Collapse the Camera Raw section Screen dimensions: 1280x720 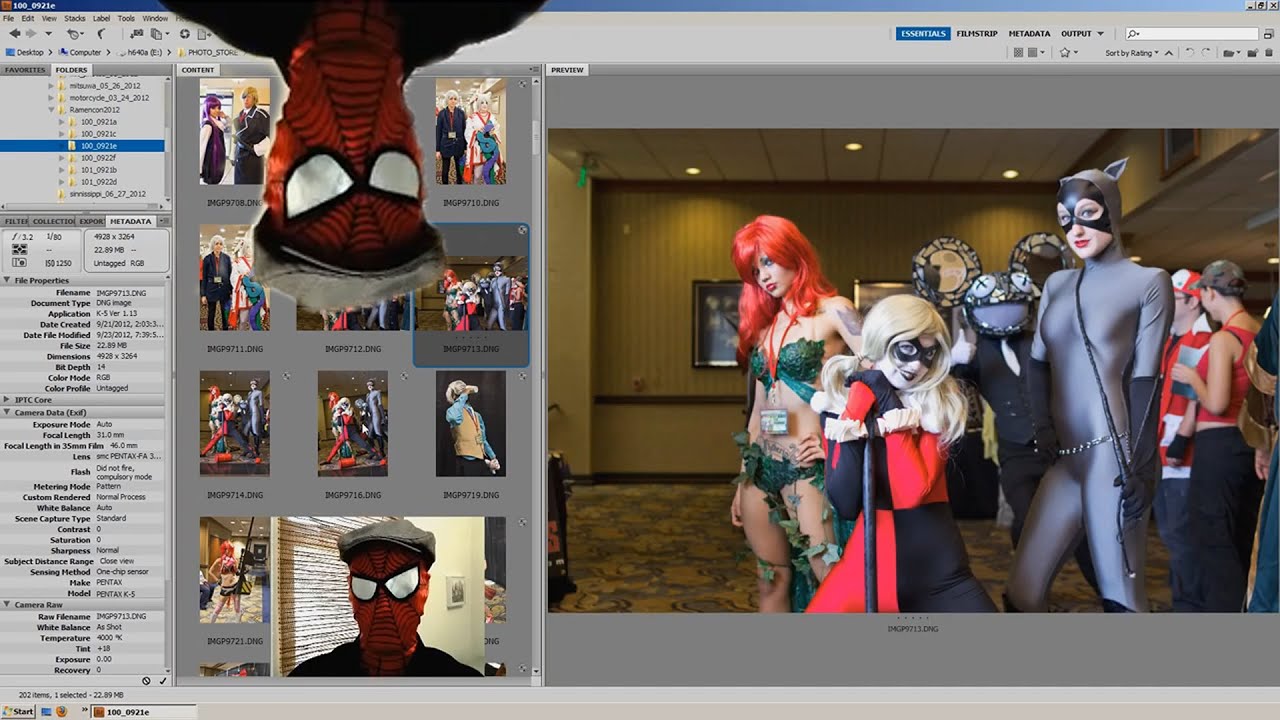pyautogui.click(x=7, y=605)
